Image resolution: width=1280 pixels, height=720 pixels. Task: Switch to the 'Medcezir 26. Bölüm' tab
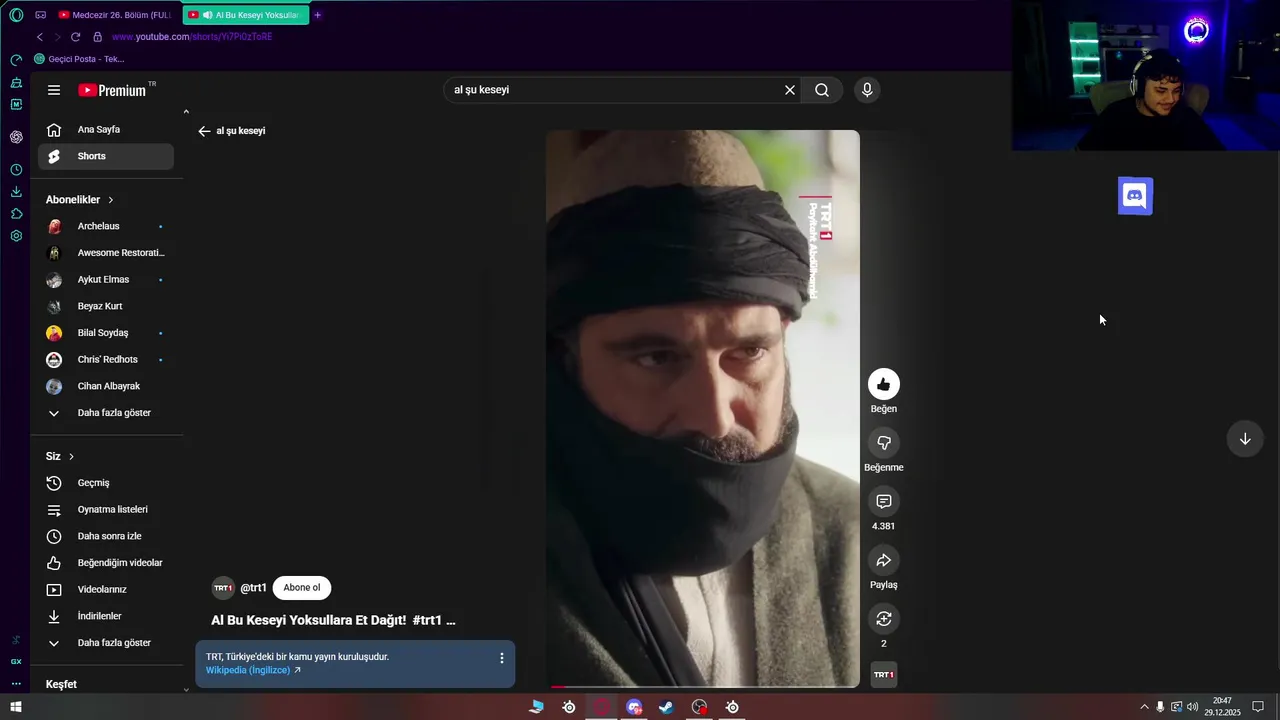(x=115, y=15)
